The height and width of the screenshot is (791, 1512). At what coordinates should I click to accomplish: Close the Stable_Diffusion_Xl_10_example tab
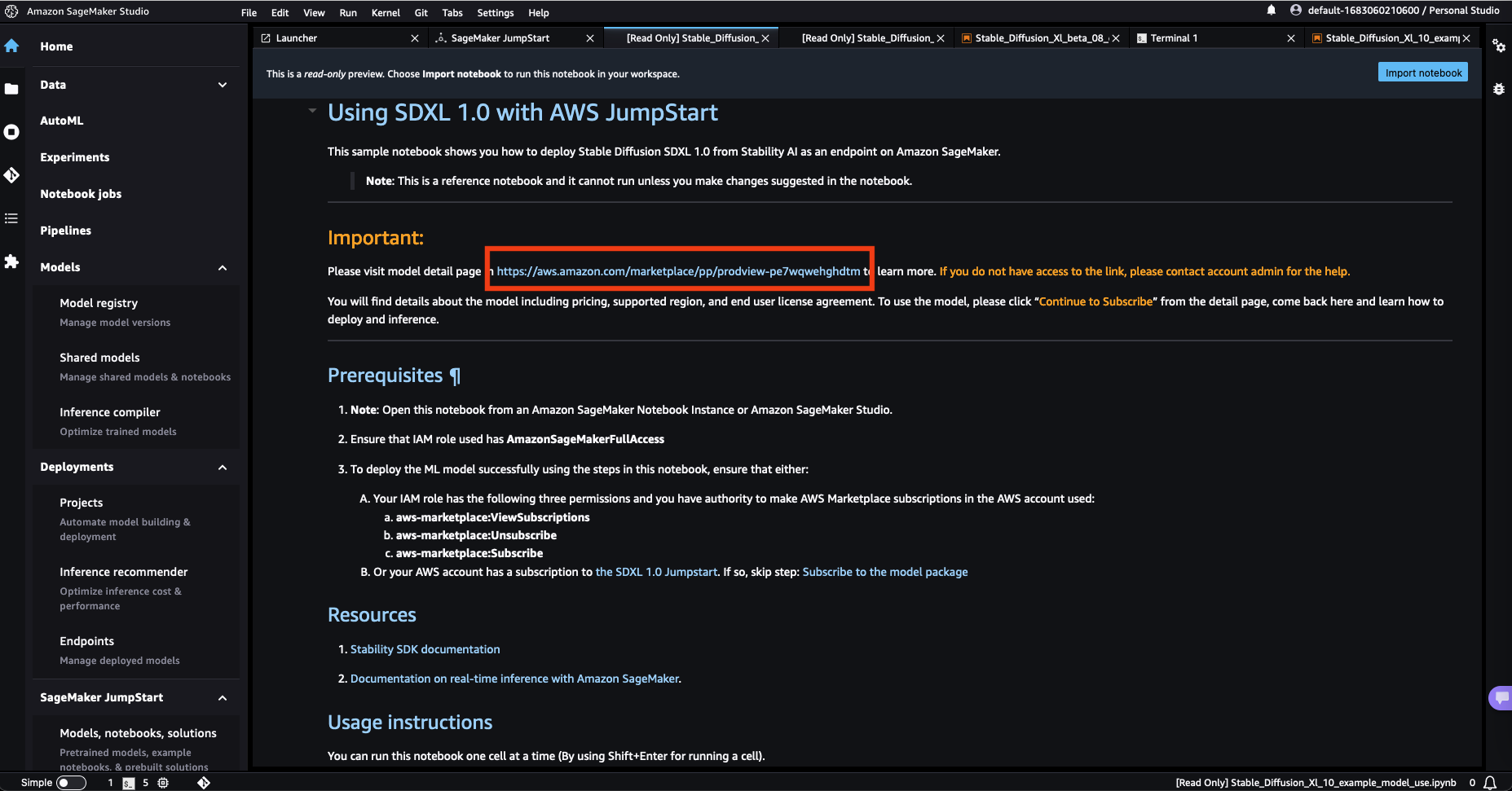pos(1466,38)
